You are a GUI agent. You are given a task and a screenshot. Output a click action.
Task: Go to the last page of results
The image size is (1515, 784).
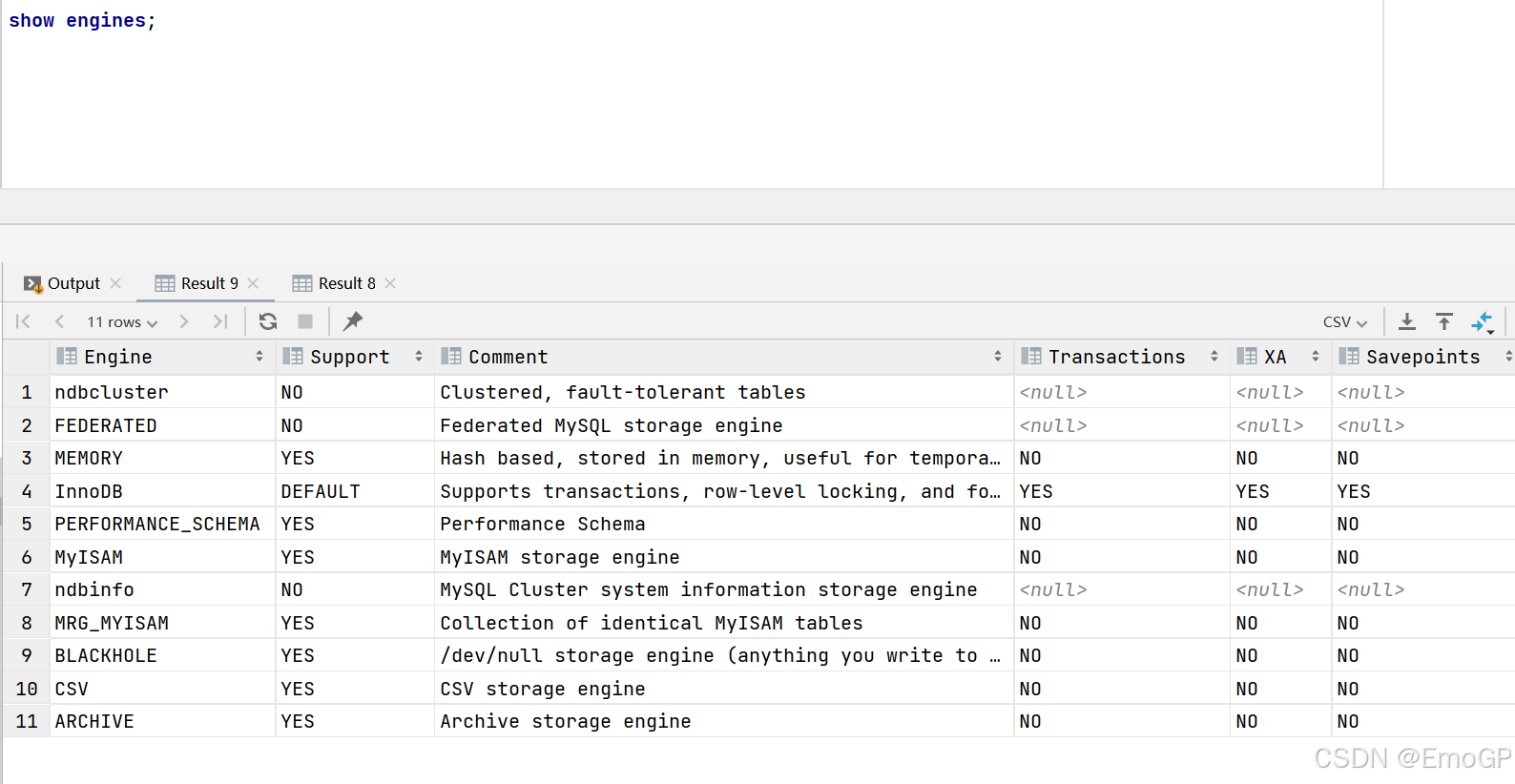pos(220,321)
